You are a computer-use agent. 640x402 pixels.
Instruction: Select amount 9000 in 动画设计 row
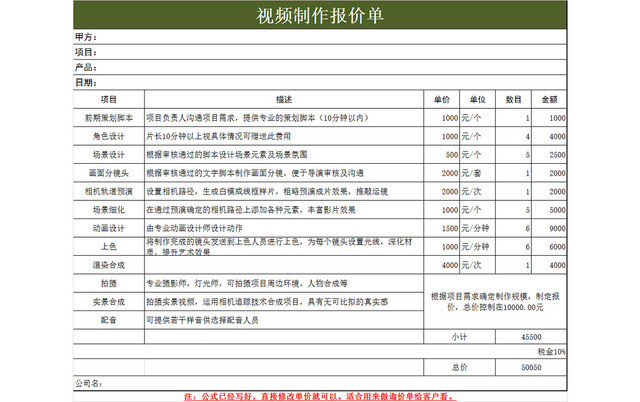[549, 228]
